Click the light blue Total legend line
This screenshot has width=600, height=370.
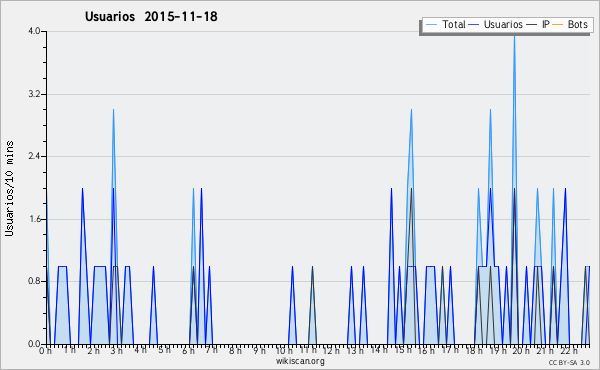(431, 25)
